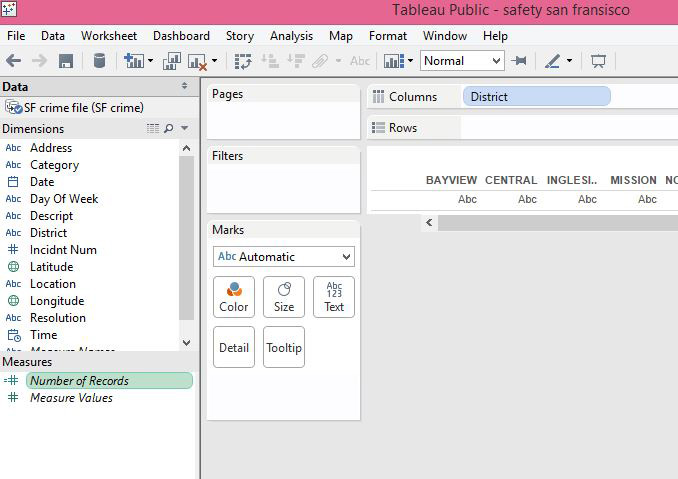This screenshot has height=479, width=678.
Task: Click the forward (redo) arrow in toolbar
Action: pos(39,61)
